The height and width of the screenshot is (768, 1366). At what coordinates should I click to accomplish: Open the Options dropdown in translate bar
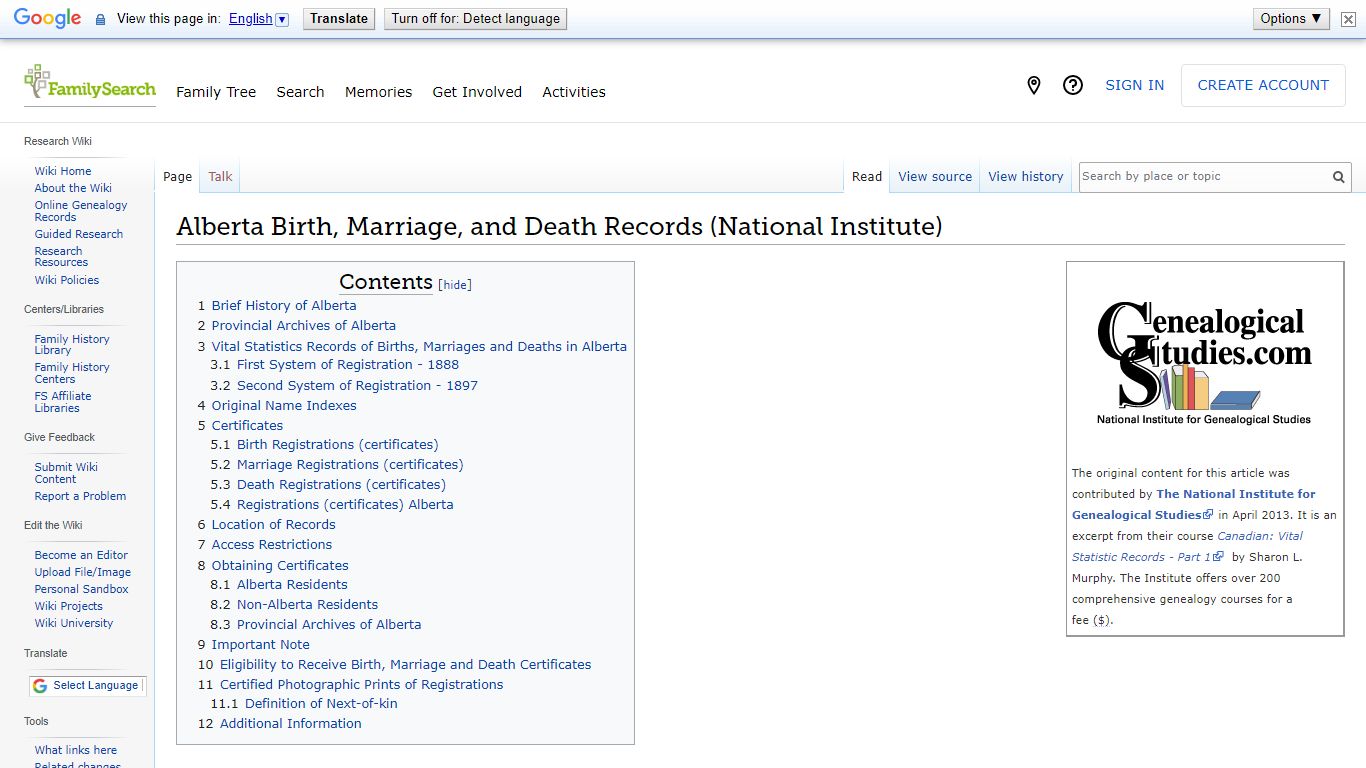click(1291, 19)
